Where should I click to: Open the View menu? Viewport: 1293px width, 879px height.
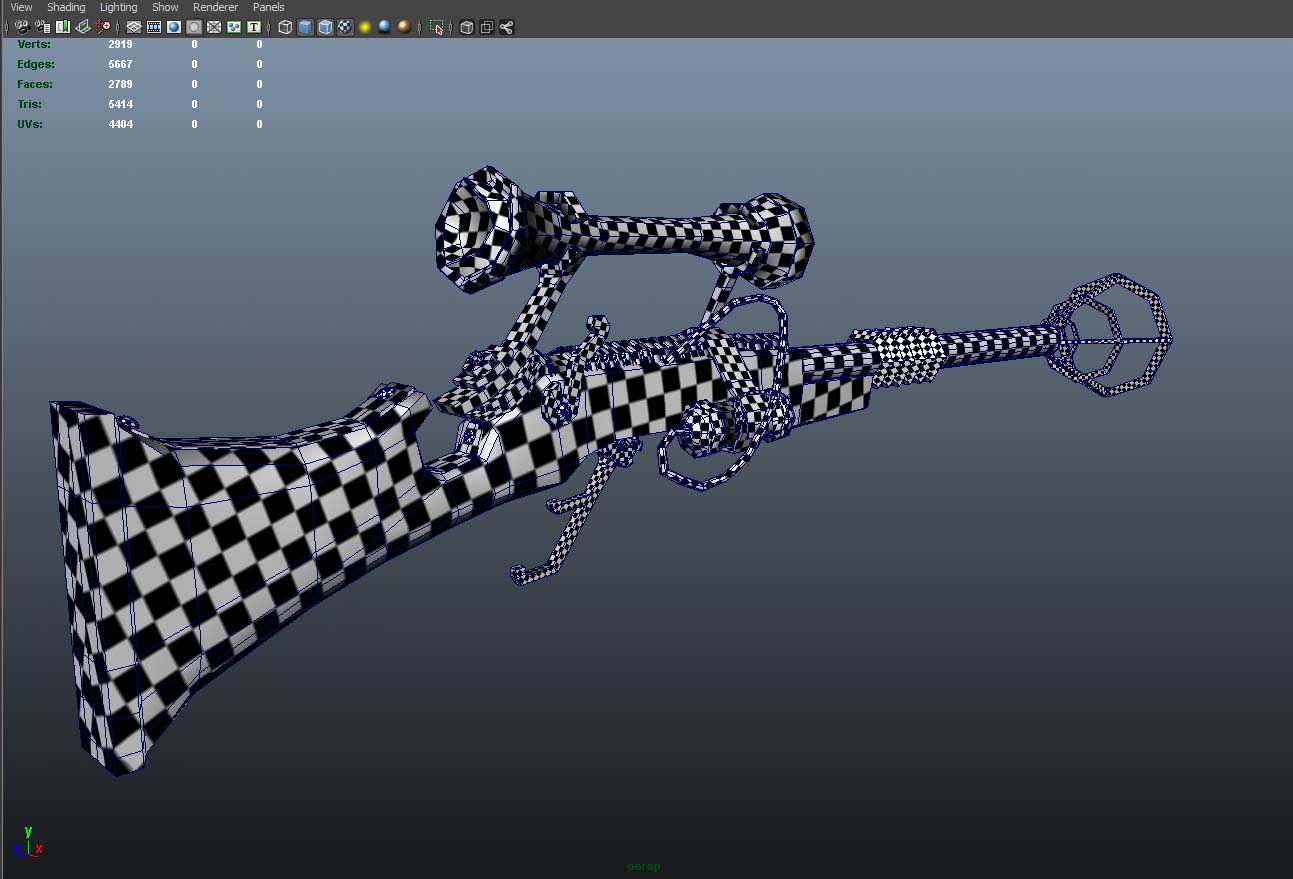pyautogui.click(x=21, y=7)
